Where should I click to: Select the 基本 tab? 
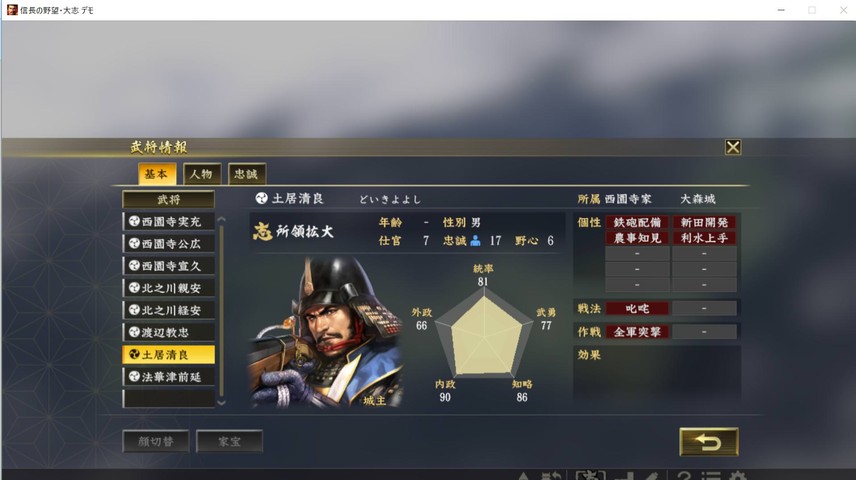157,174
